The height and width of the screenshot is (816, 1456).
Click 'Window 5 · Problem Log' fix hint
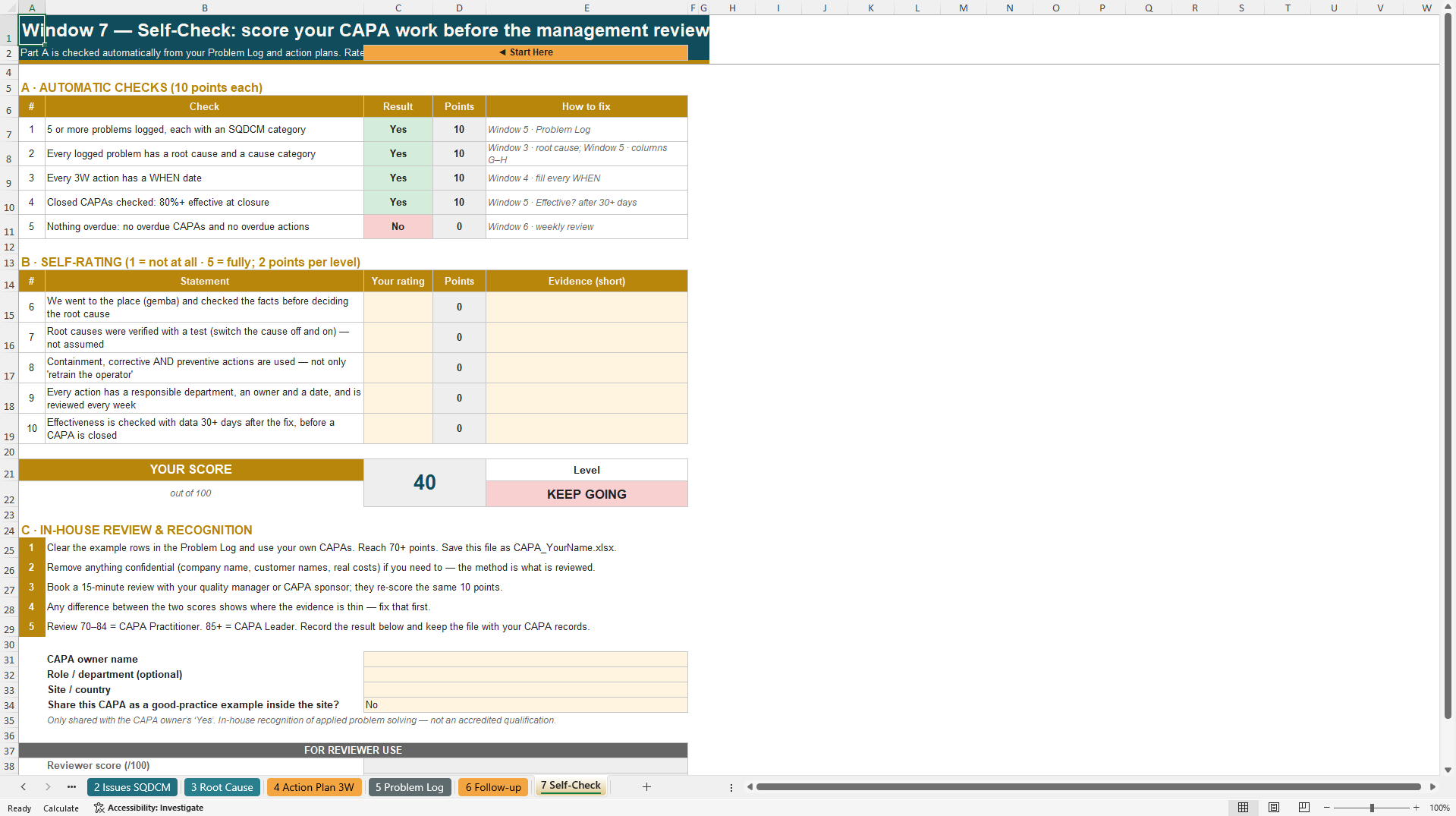(586, 130)
